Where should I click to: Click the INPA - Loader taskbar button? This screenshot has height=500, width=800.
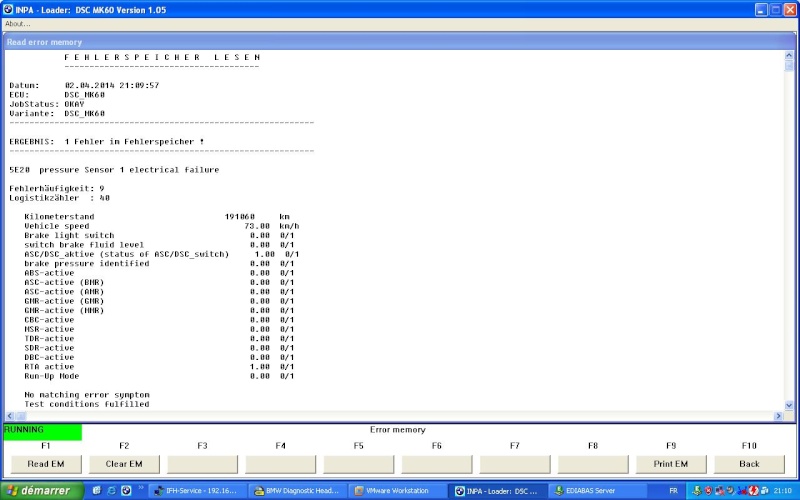coord(497,491)
